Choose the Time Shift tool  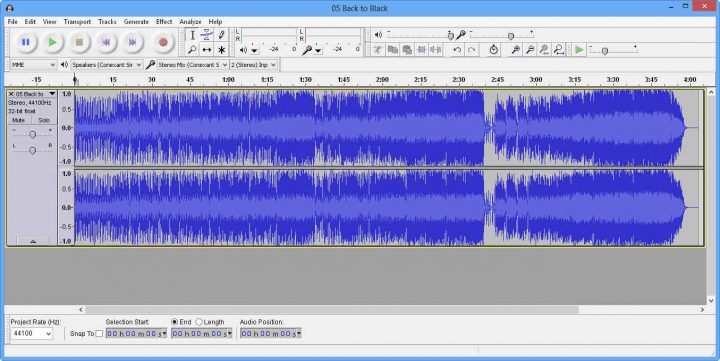[x=207, y=50]
